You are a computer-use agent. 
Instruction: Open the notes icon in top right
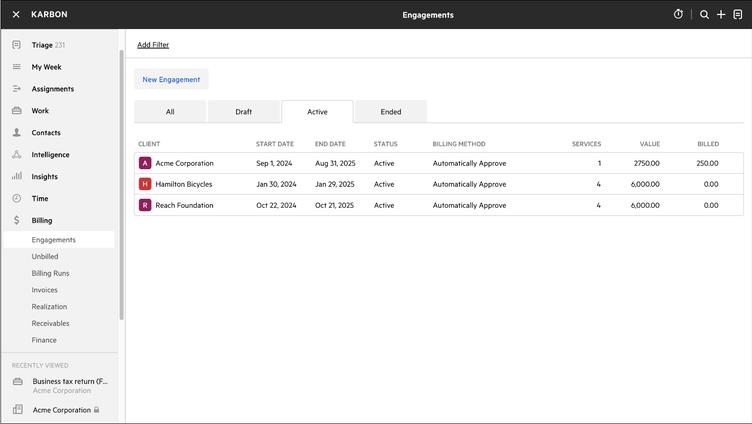tap(738, 14)
